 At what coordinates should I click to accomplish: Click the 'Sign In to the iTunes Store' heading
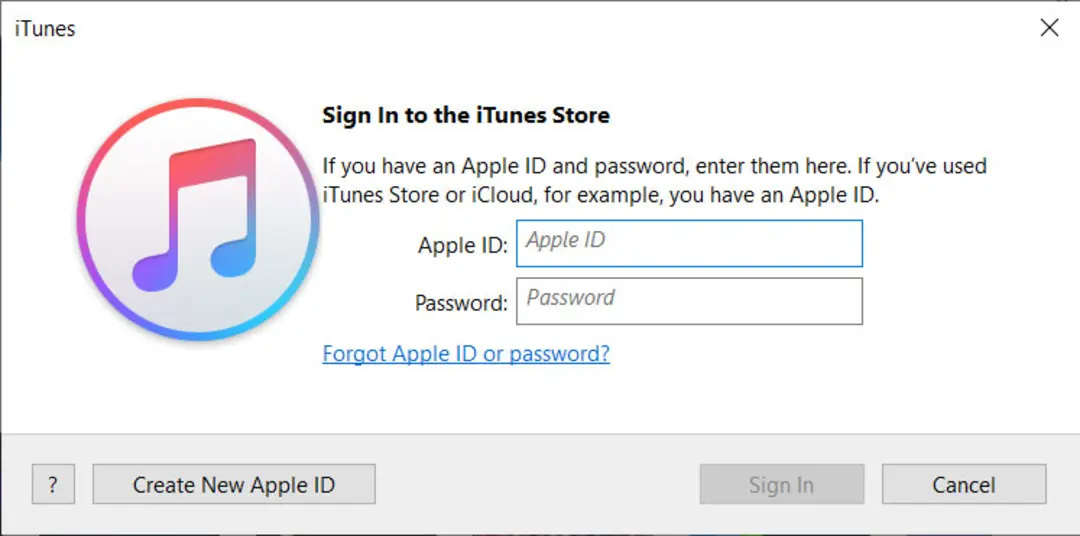pos(466,115)
